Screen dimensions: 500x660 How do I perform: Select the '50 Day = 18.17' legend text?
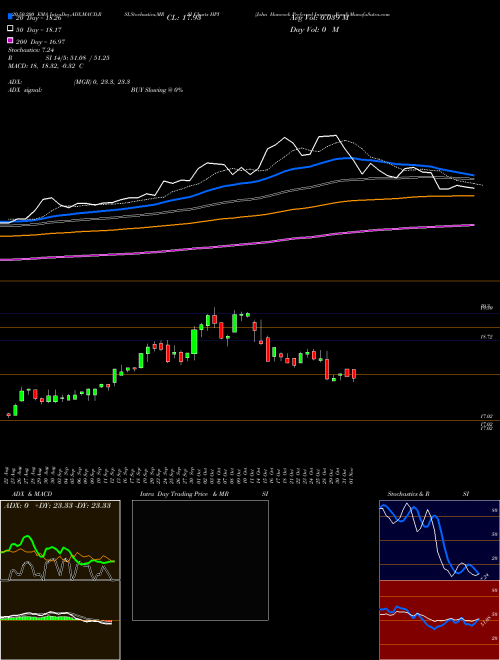coord(39,30)
